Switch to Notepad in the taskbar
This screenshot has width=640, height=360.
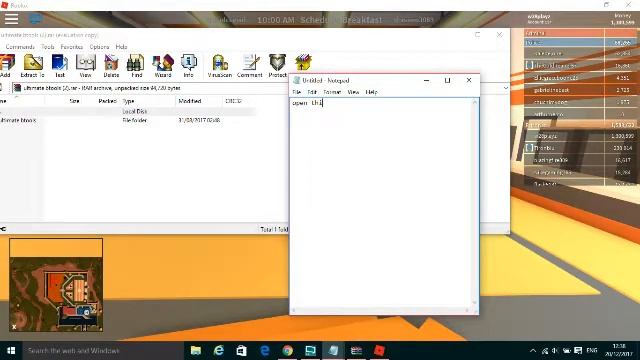333,351
